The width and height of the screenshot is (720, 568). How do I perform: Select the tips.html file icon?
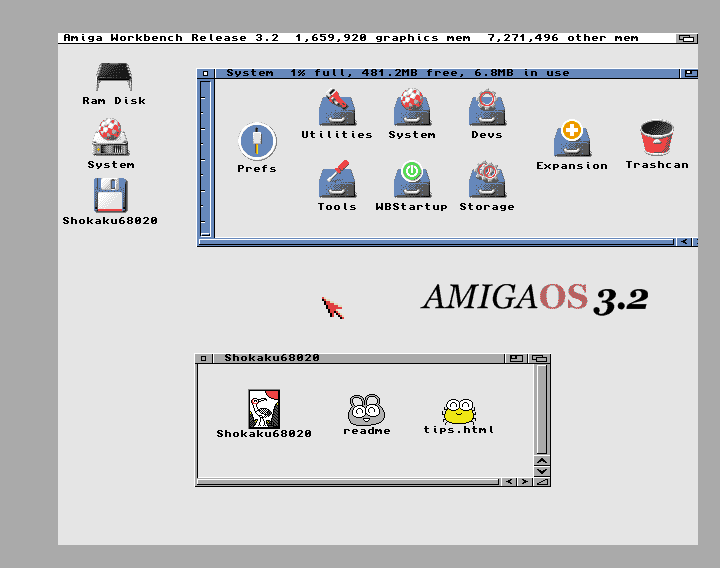point(459,416)
